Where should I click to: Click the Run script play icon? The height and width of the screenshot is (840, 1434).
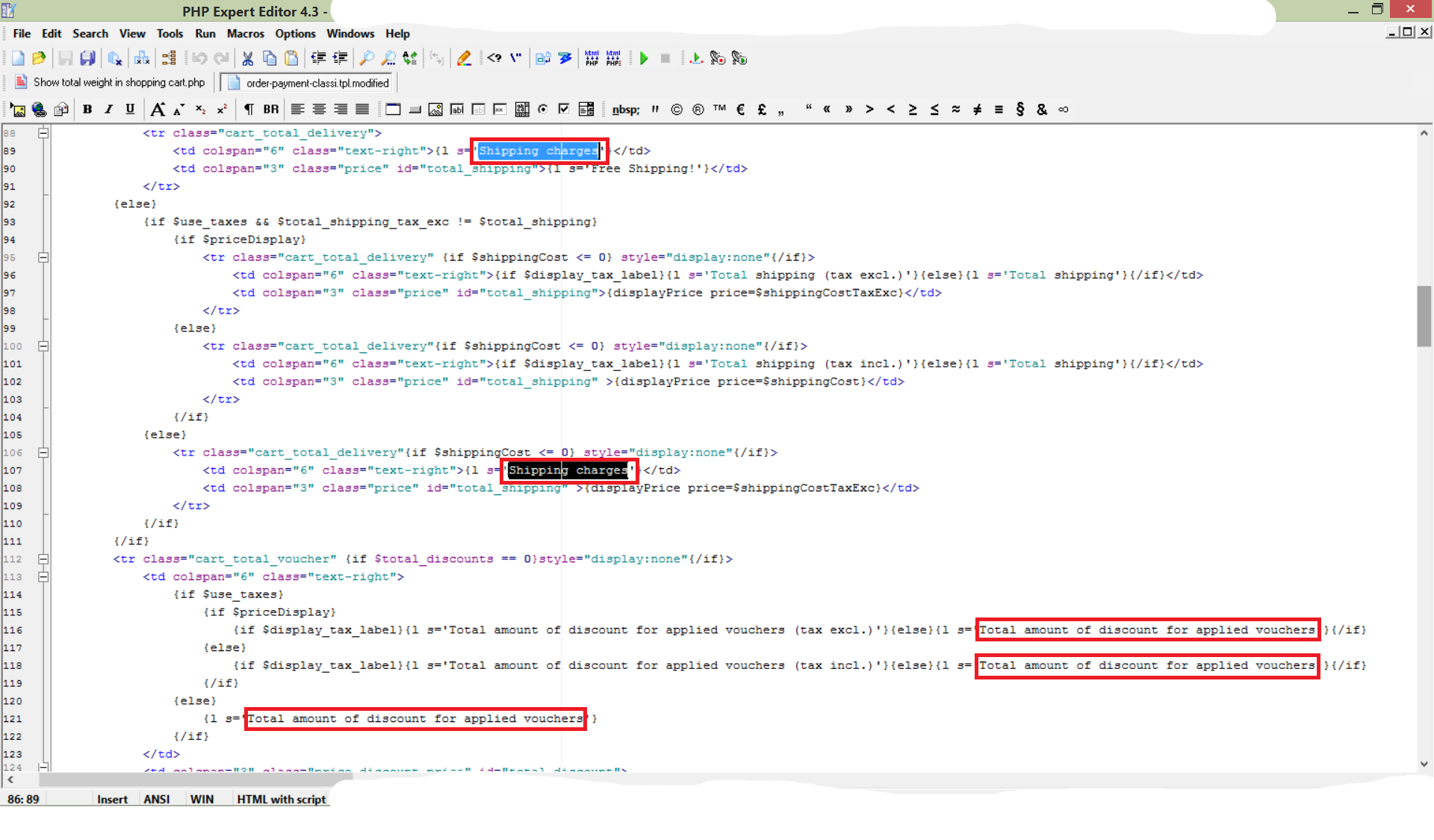(x=644, y=58)
